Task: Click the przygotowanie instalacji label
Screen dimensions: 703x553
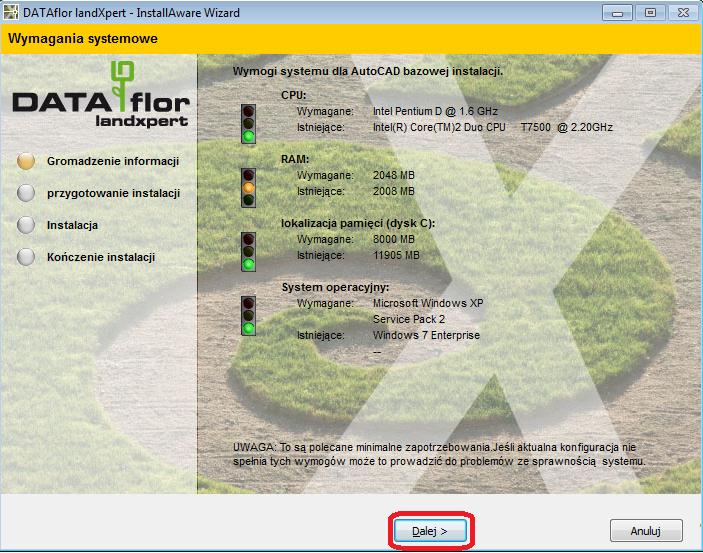Action: [x=113, y=193]
